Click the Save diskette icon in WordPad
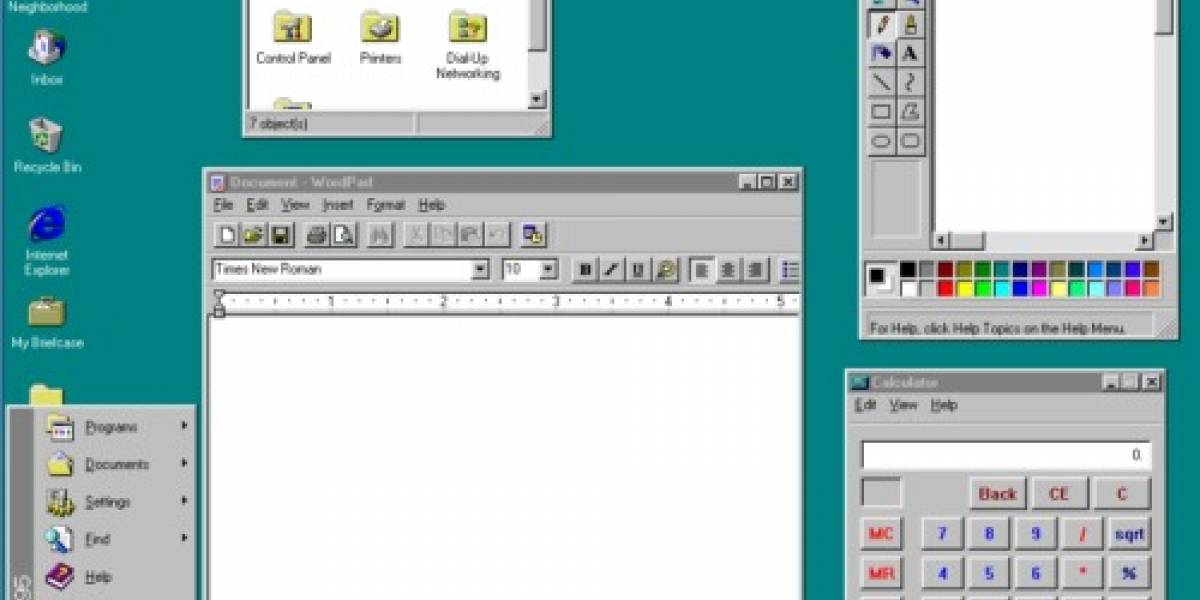The height and width of the screenshot is (600, 1200). click(x=280, y=235)
